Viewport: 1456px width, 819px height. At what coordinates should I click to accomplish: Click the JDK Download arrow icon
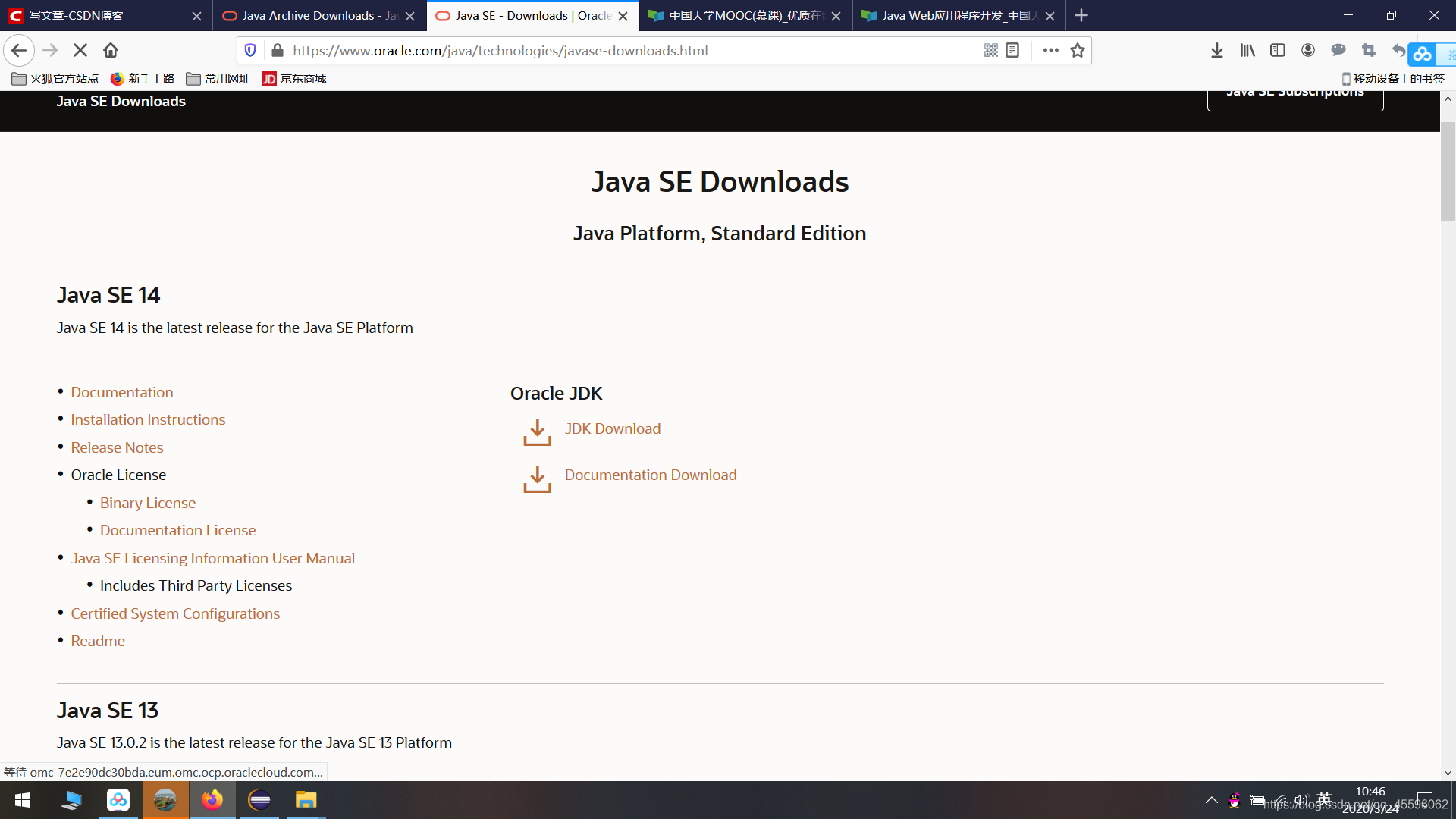click(537, 432)
